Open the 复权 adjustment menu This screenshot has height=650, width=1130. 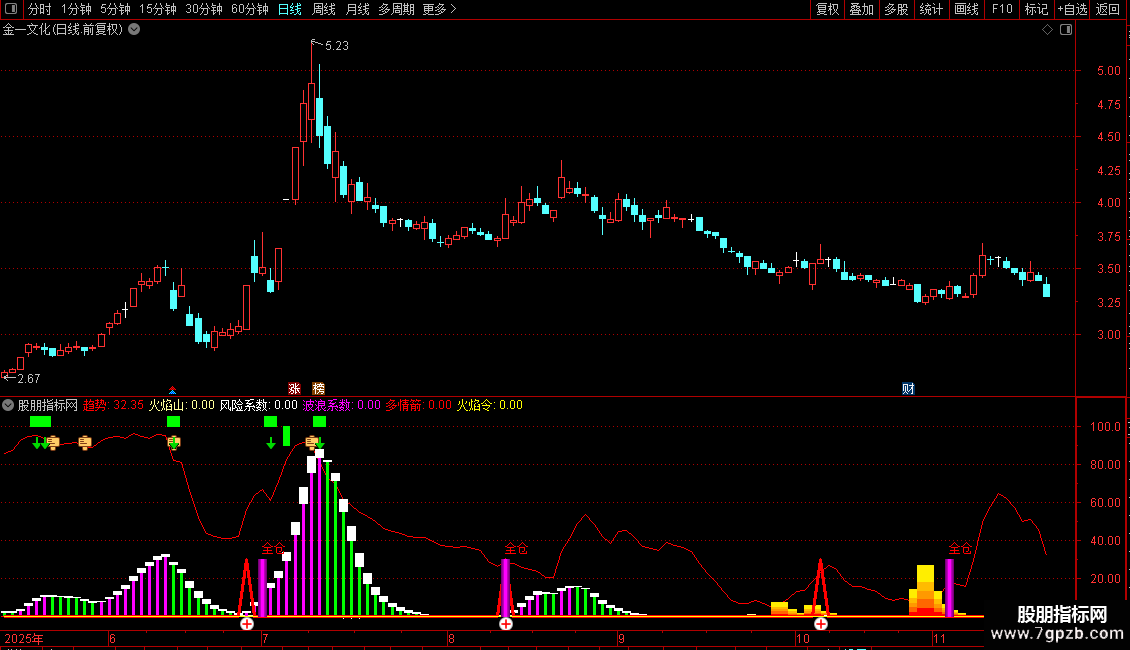827,9
